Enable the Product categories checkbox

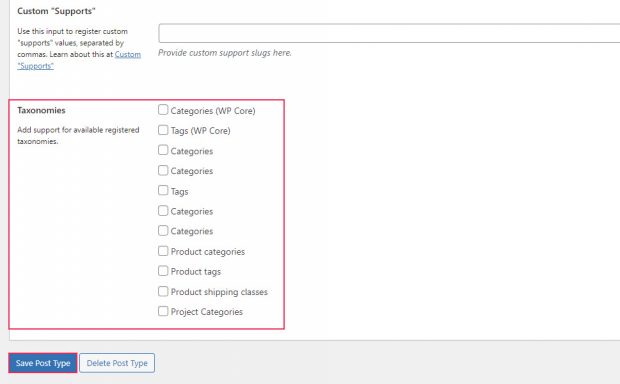[x=163, y=251]
